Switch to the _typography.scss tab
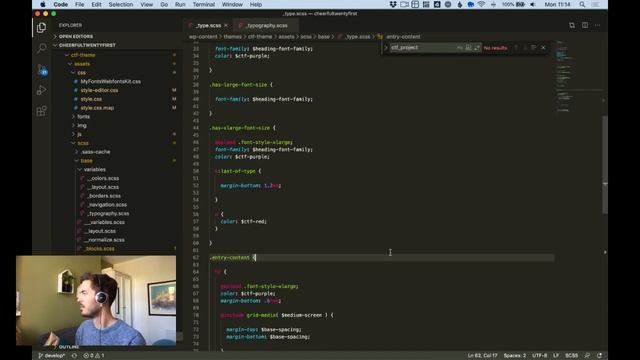Image resolution: width=640 pixels, height=360 pixels. 267,25
